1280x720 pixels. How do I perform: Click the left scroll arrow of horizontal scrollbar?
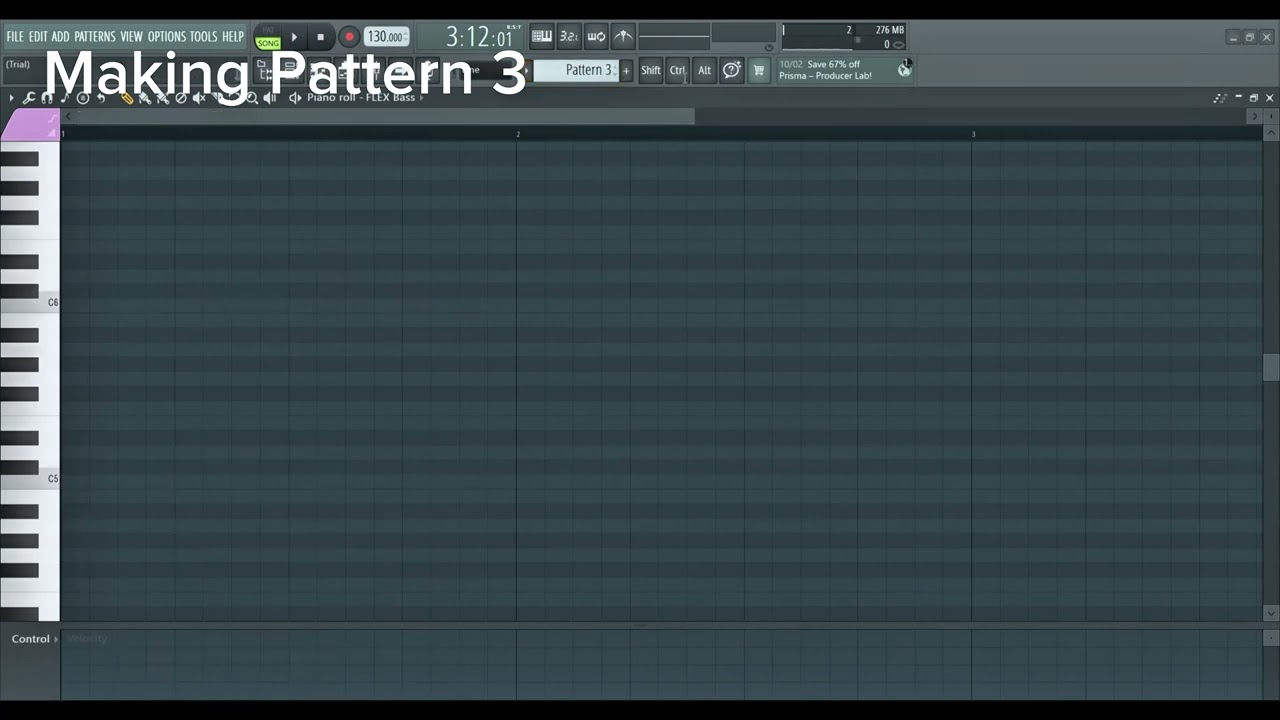click(x=68, y=117)
